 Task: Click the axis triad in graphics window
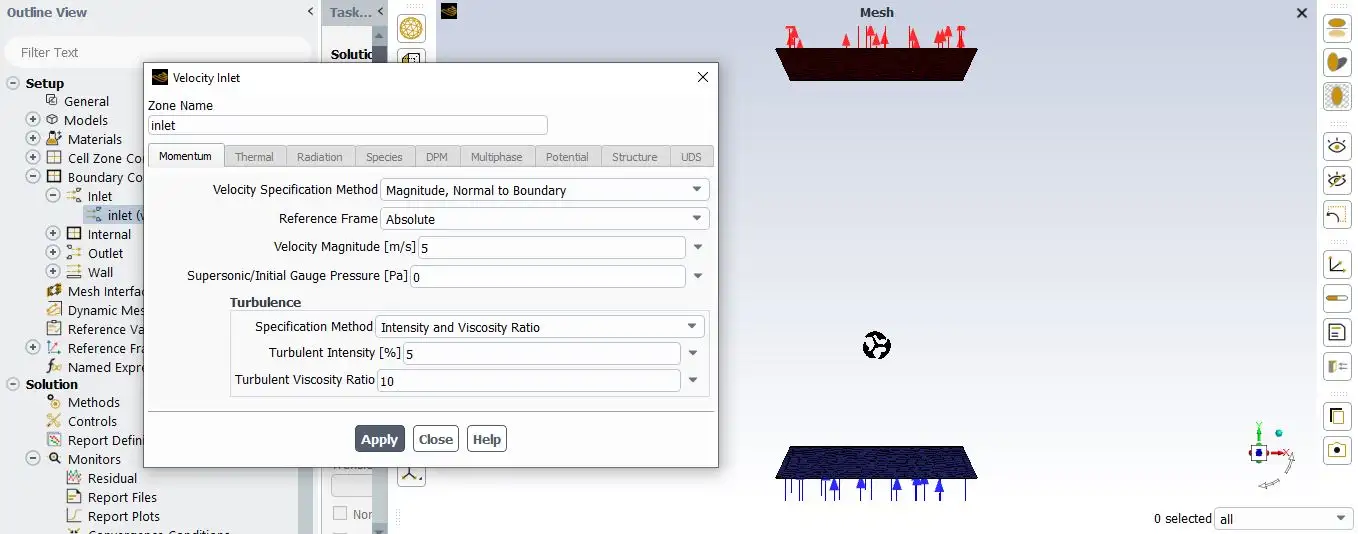(1269, 455)
